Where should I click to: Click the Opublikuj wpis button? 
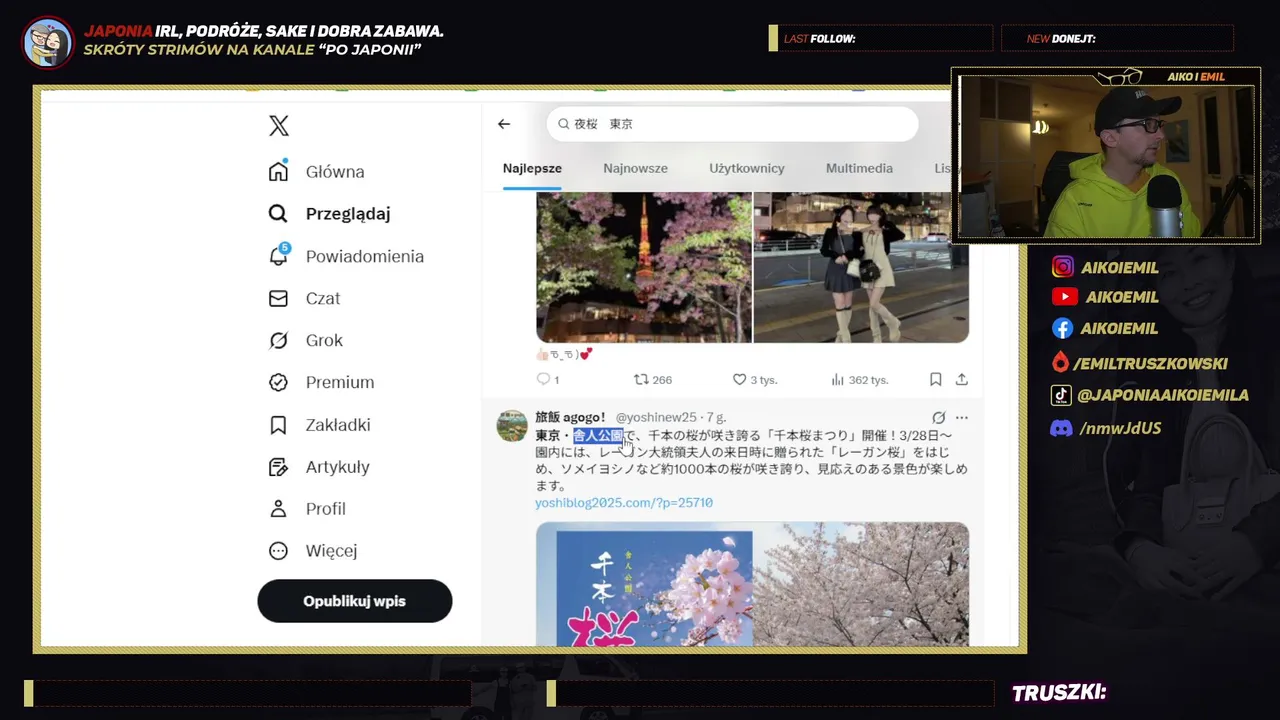point(355,601)
